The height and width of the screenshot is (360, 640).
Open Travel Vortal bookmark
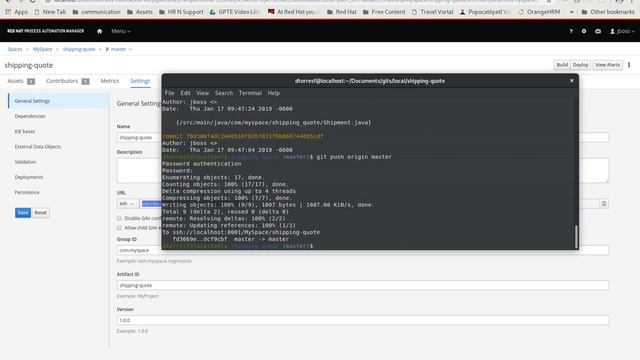(433, 12)
